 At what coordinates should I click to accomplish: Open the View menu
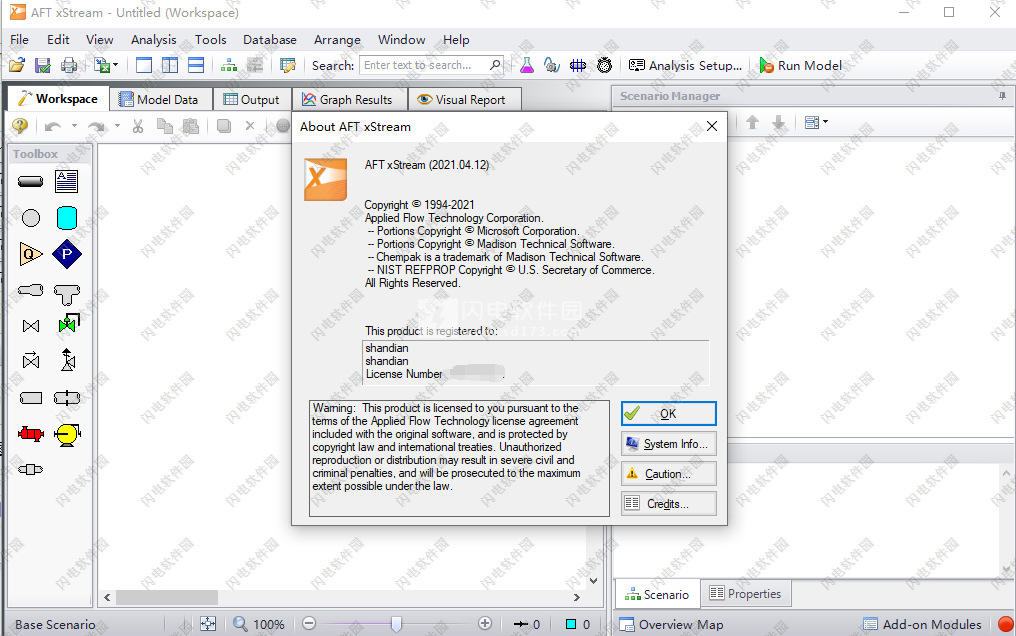pos(100,40)
